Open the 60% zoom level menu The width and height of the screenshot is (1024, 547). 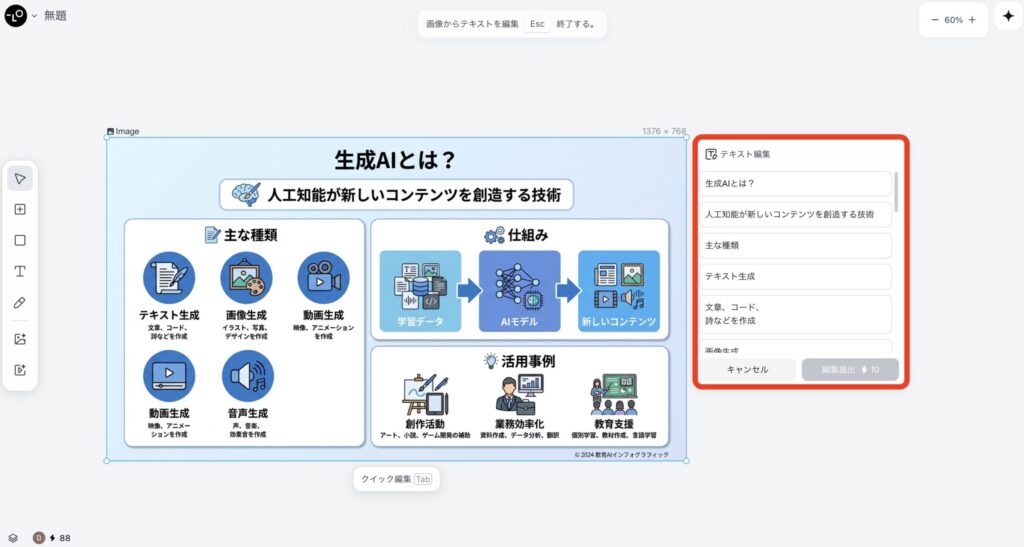(x=953, y=20)
